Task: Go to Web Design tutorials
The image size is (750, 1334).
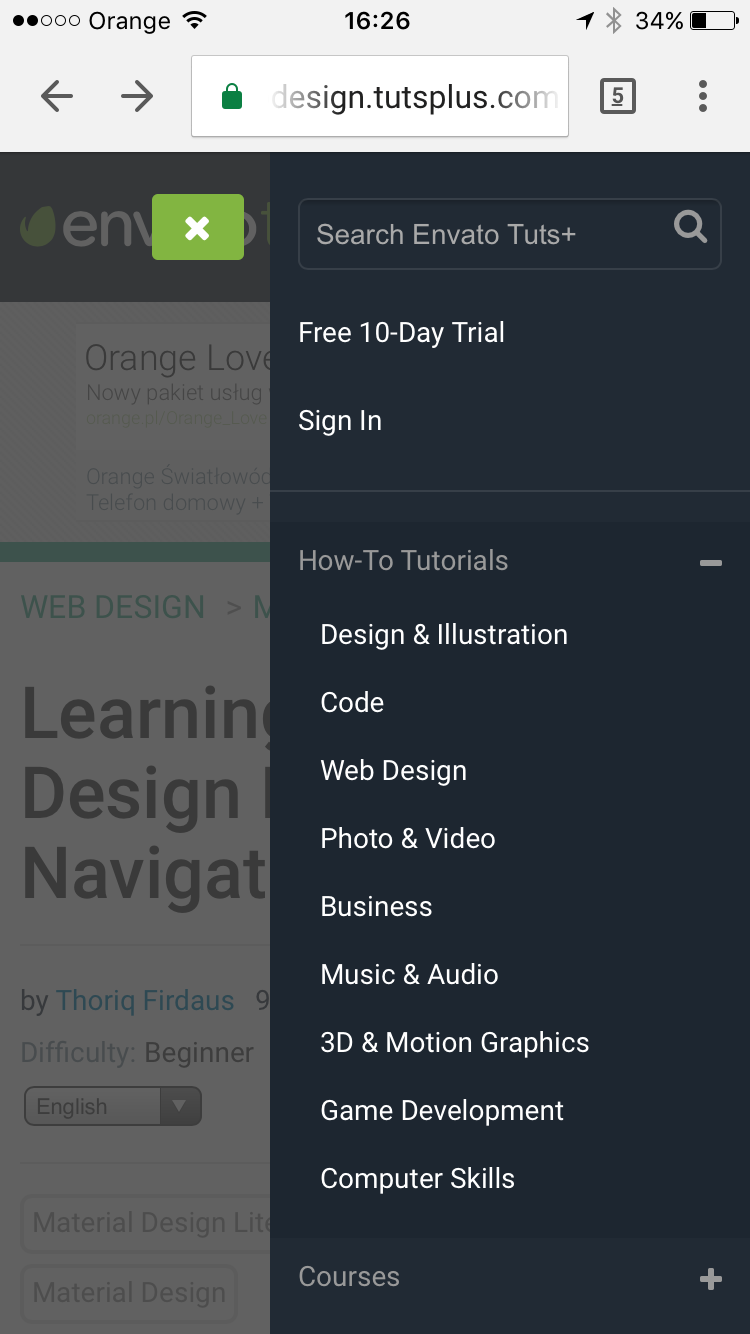Action: click(393, 771)
